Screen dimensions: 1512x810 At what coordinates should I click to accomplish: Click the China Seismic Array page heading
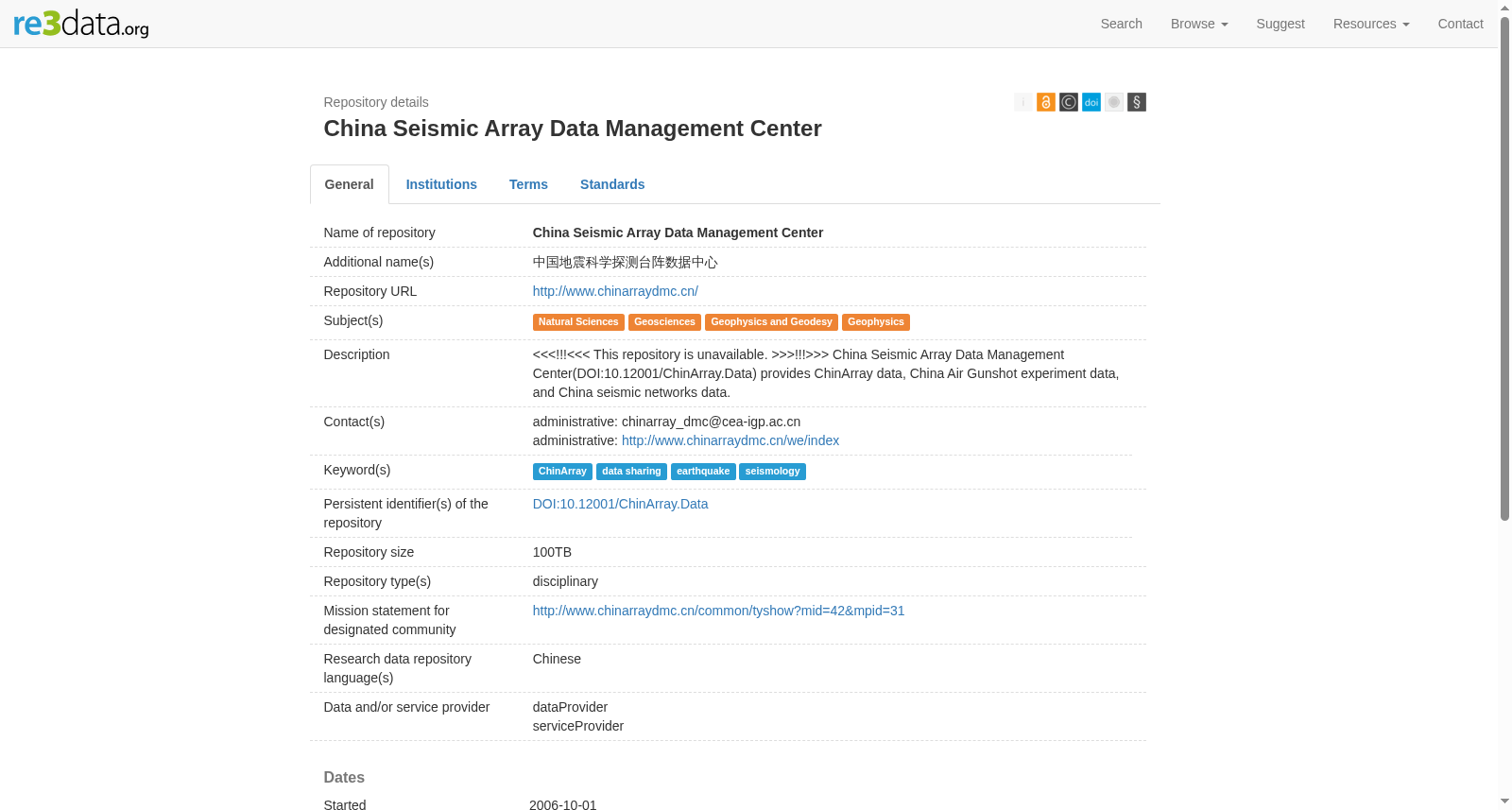[x=573, y=129]
